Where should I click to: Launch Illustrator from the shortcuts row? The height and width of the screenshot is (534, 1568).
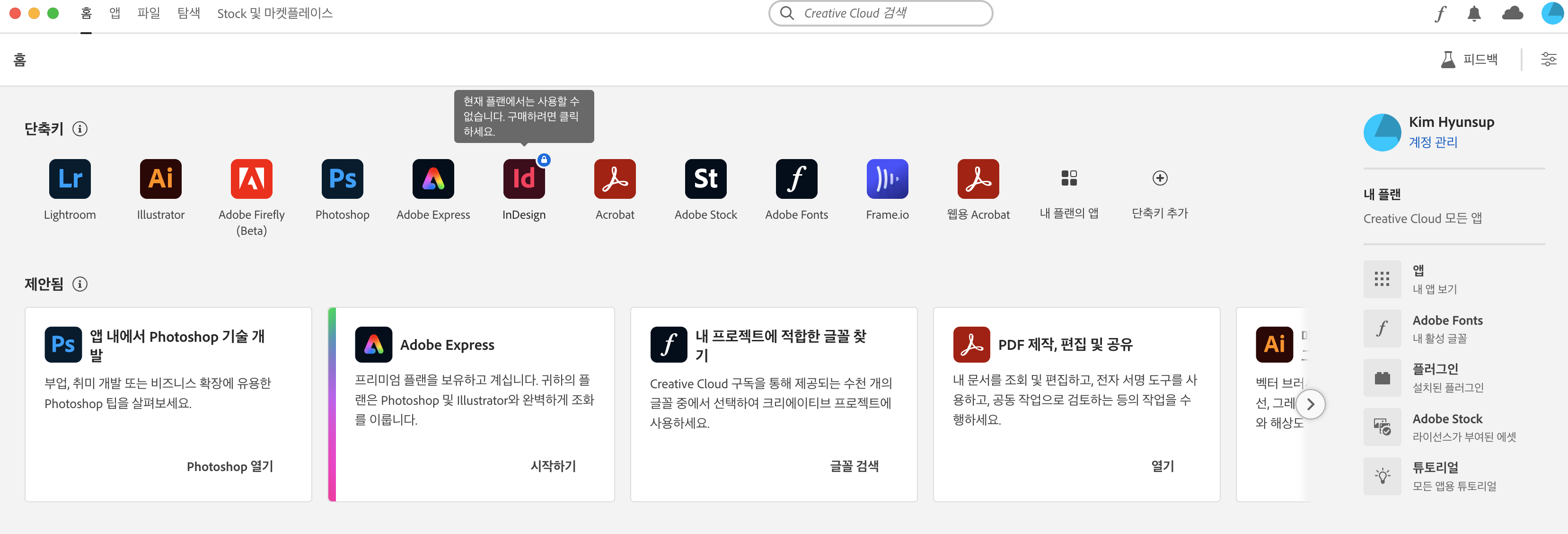pyautogui.click(x=160, y=179)
